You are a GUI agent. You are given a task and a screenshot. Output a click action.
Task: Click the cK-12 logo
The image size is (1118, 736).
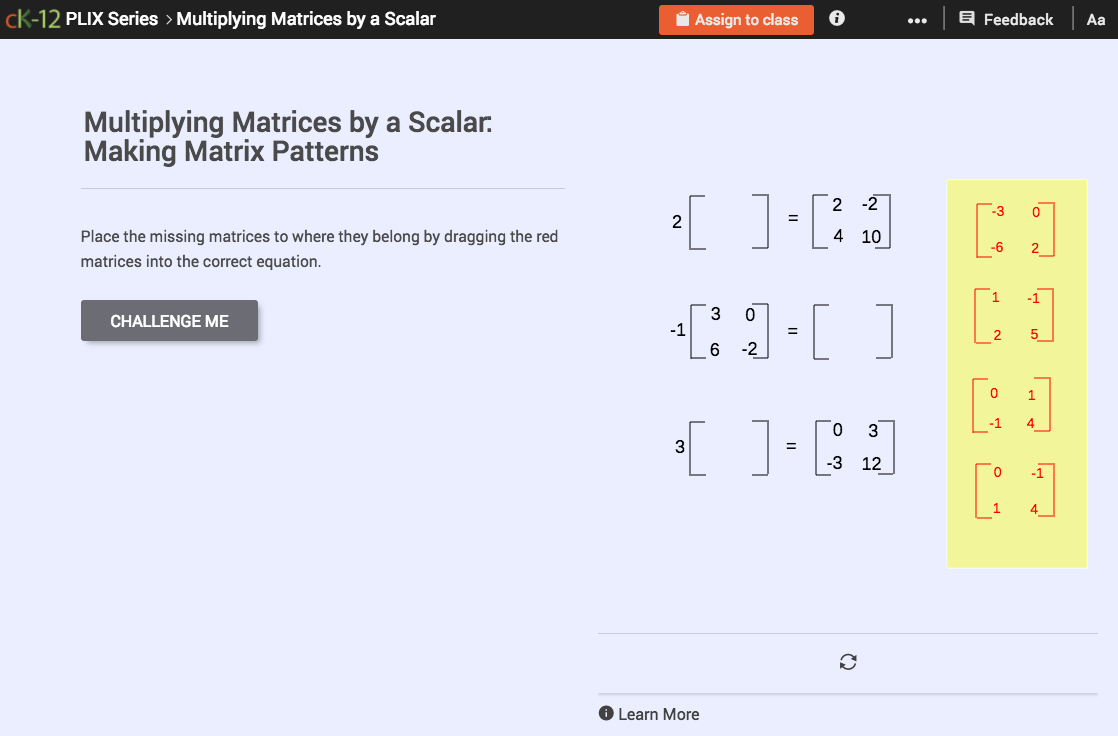[x=33, y=17]
